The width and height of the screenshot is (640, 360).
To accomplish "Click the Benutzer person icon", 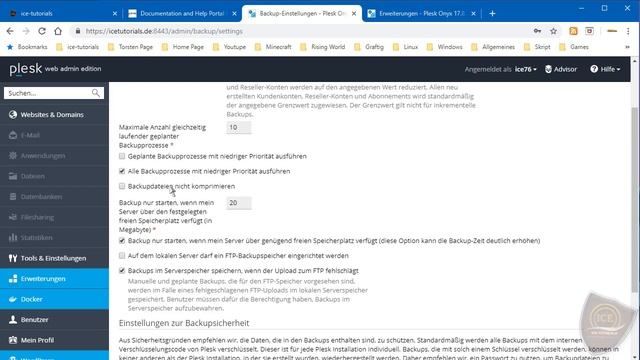I will point(13,320).
